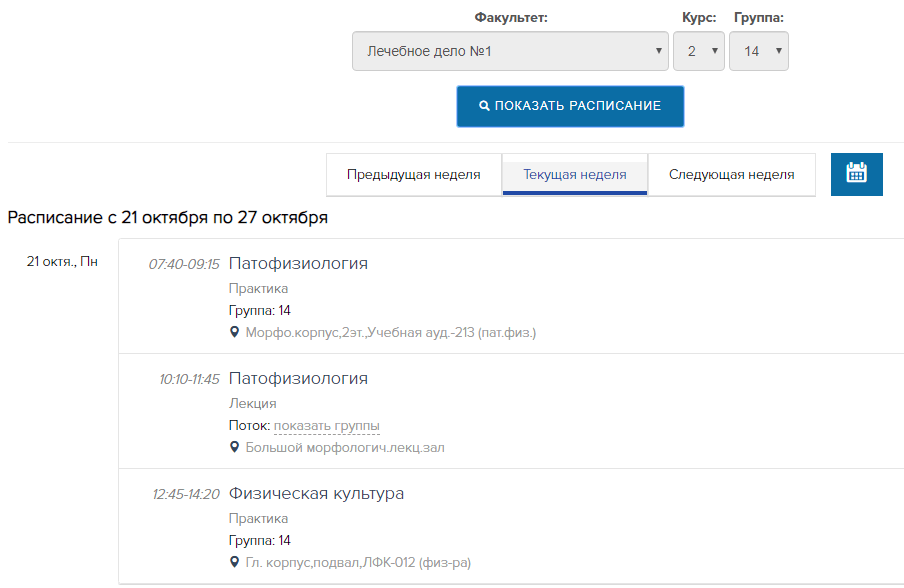904x588 pixels.
Task: Click Практика label under Физическая культура
Action: [258, 518]
